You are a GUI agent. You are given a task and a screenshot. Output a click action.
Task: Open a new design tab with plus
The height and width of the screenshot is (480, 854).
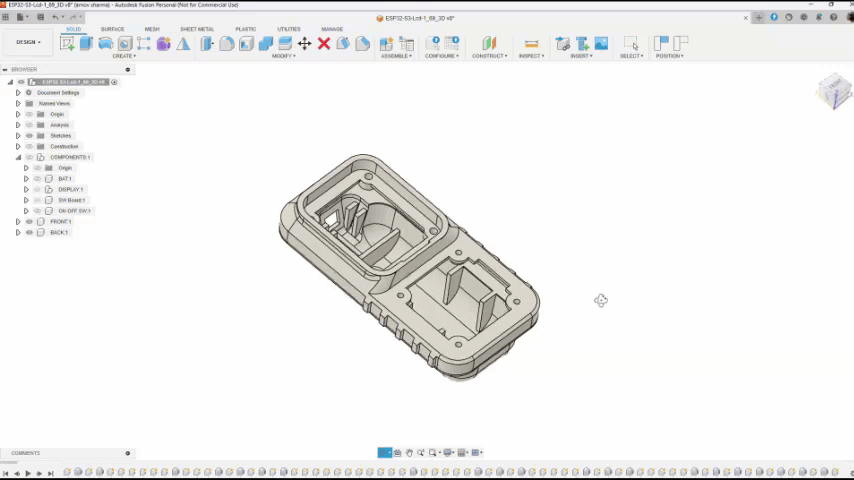click(x=759, y=18)
